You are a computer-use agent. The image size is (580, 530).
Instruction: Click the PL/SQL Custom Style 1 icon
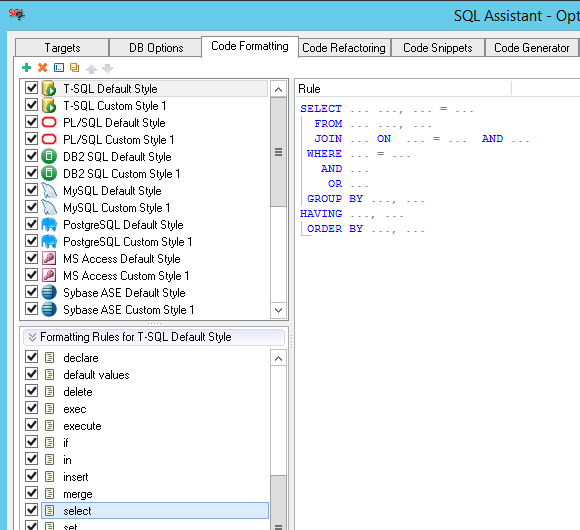tap(49, 139)
